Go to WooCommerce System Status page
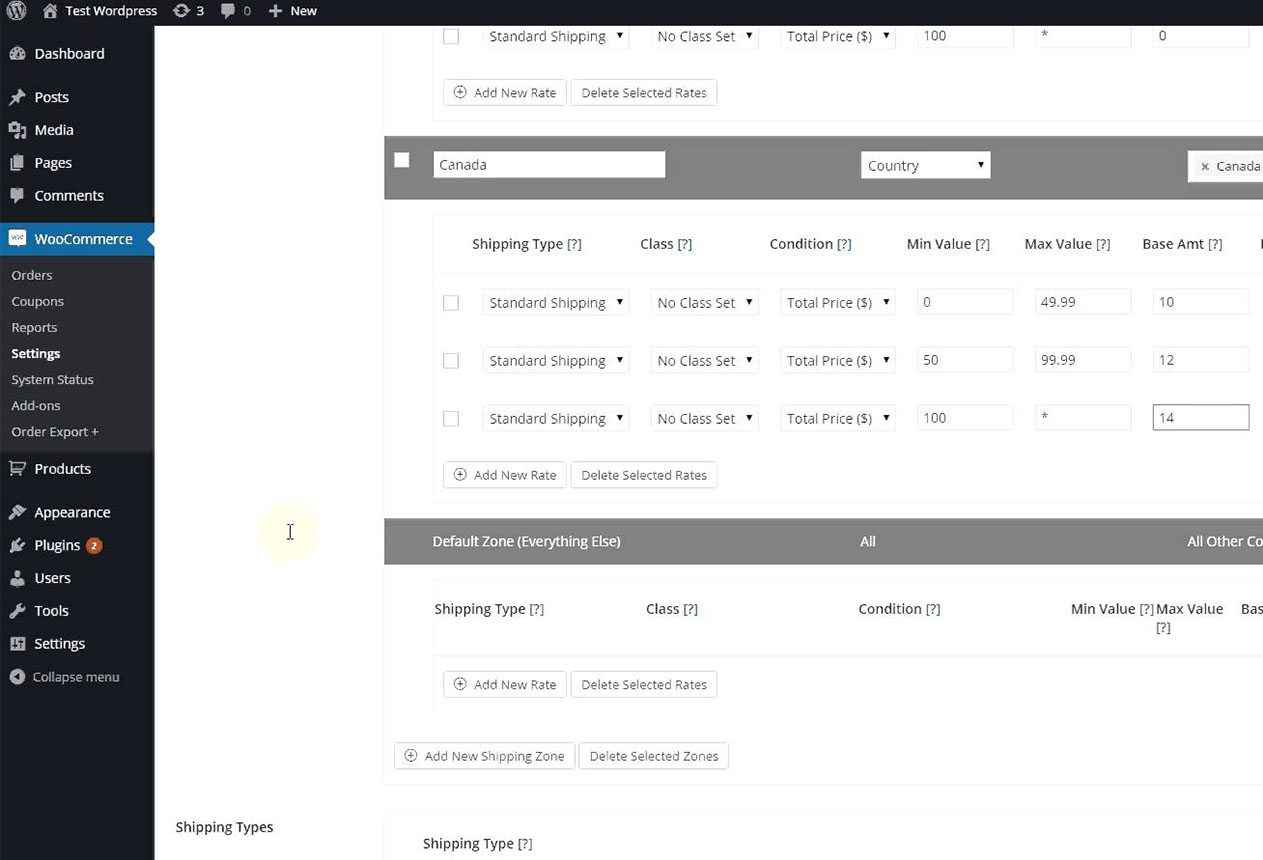Screen dimensions: 1263x860 click(x=52, y=380)
